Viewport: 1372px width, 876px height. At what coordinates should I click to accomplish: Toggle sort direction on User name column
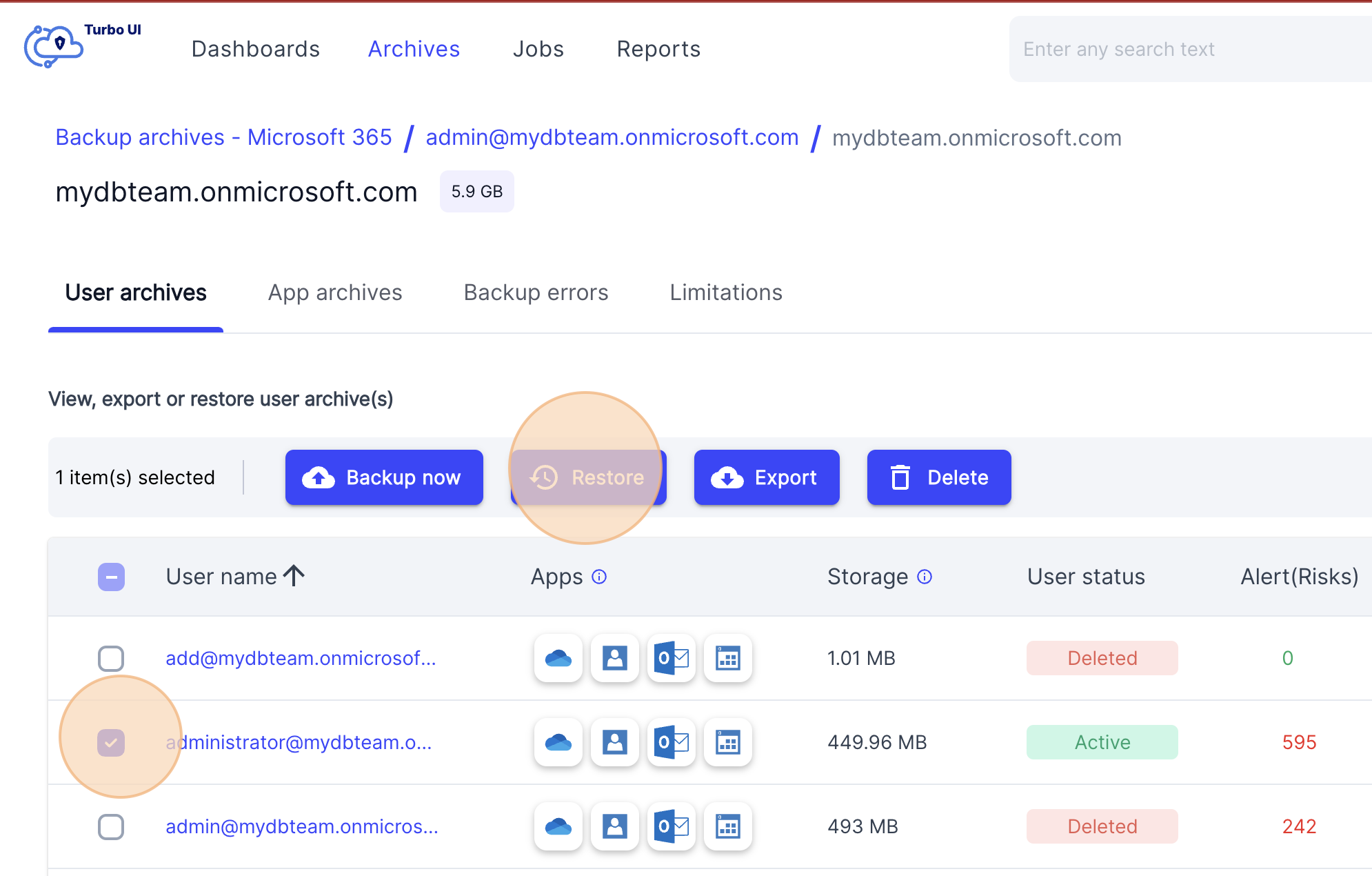(293, 575)
